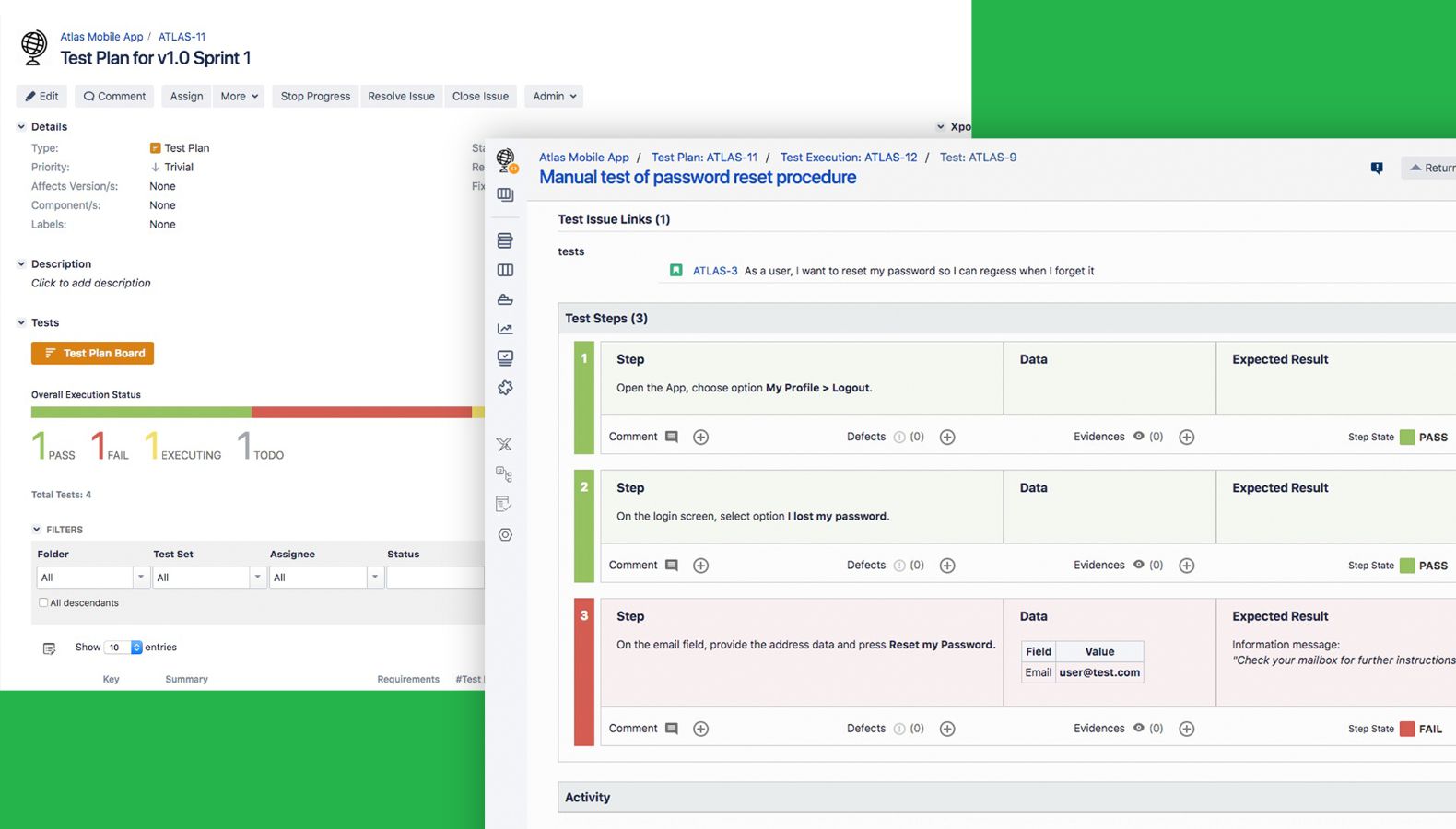Add a comment to step 1
This screenshot has width=1456, height=829.
(x=700, y=438)
